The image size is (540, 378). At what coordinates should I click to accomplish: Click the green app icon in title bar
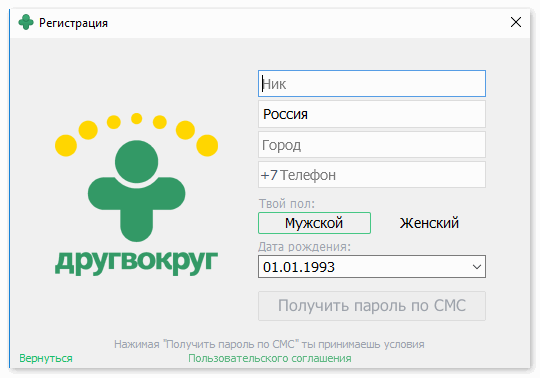tap(26, 22)
